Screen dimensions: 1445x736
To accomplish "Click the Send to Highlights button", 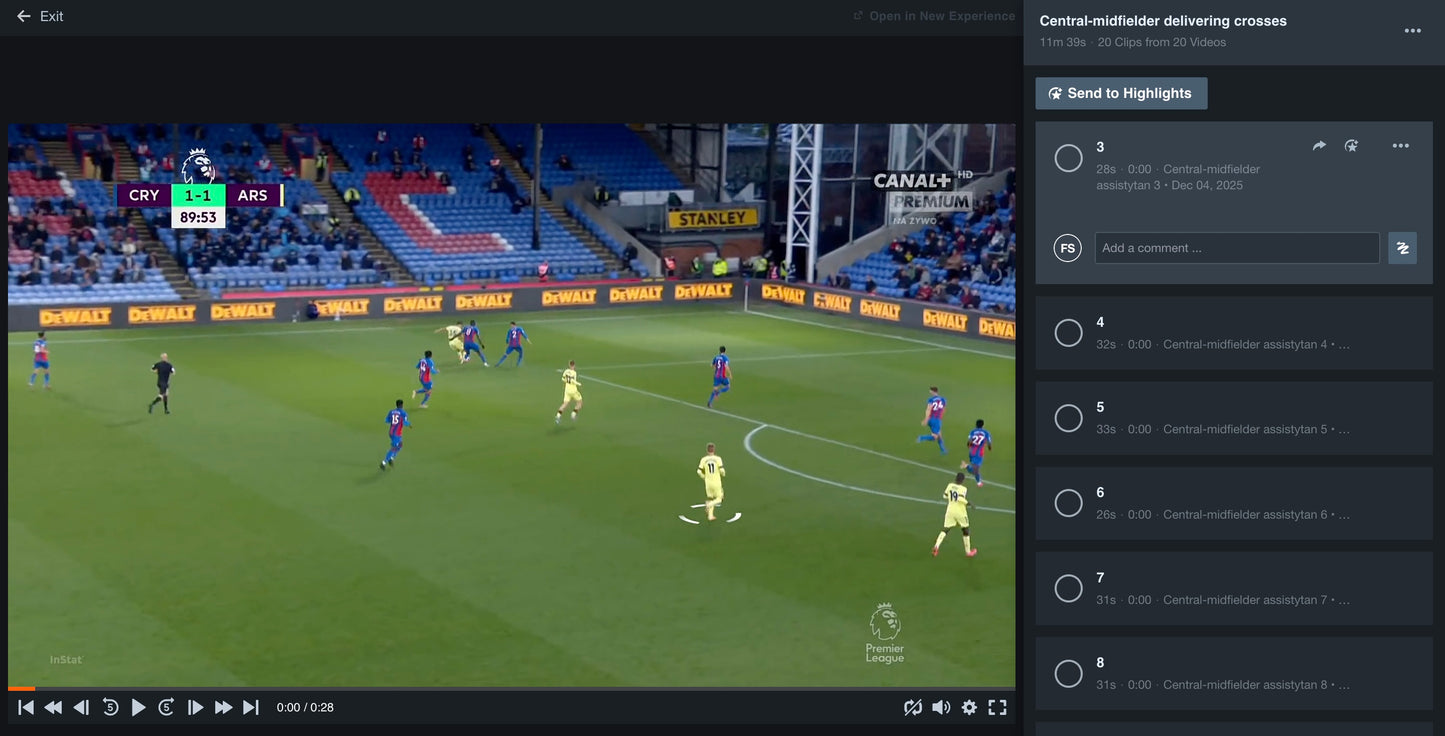I will click(1121, 93).
